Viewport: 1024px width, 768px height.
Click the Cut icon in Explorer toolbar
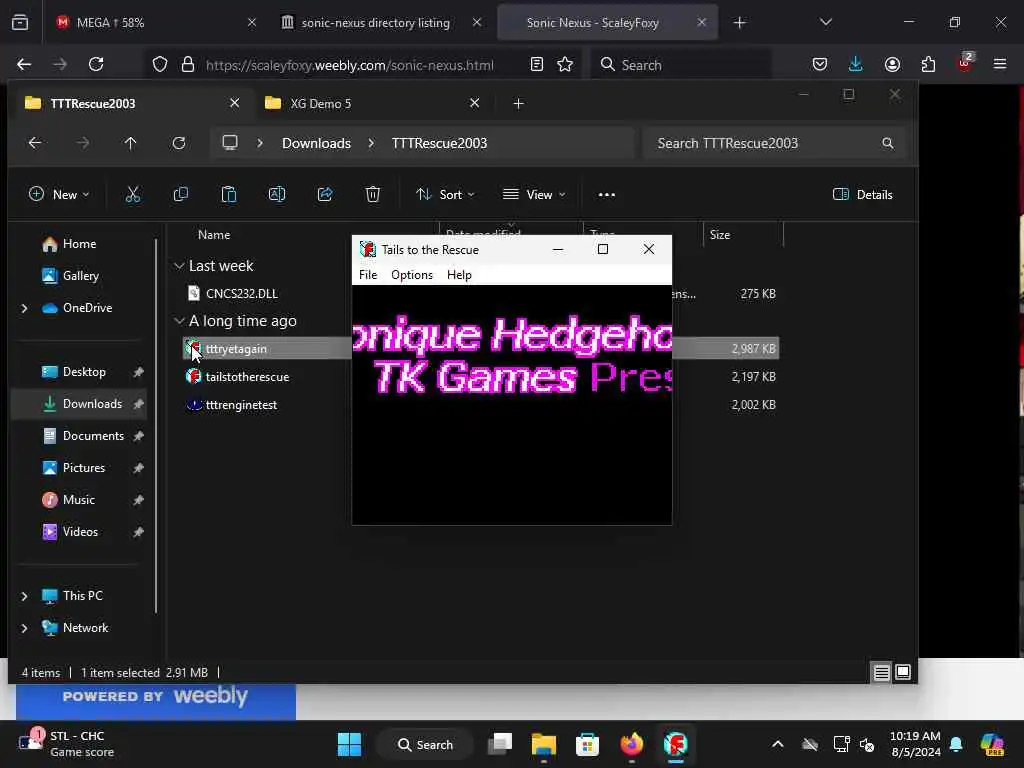(x=133, y=195)
